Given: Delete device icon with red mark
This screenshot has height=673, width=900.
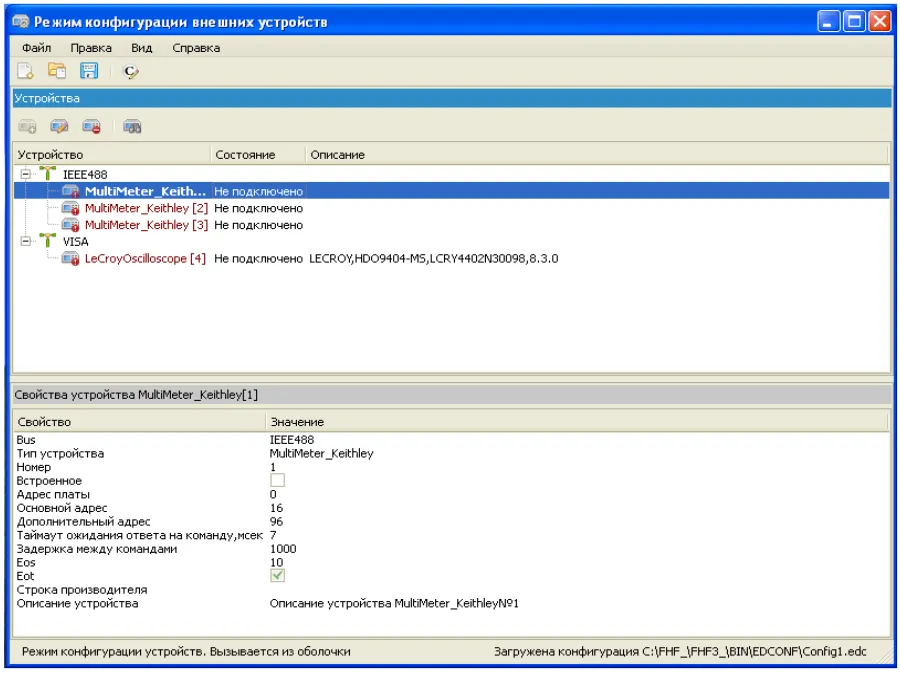Looking at the screenshot, I should point(91,126).
